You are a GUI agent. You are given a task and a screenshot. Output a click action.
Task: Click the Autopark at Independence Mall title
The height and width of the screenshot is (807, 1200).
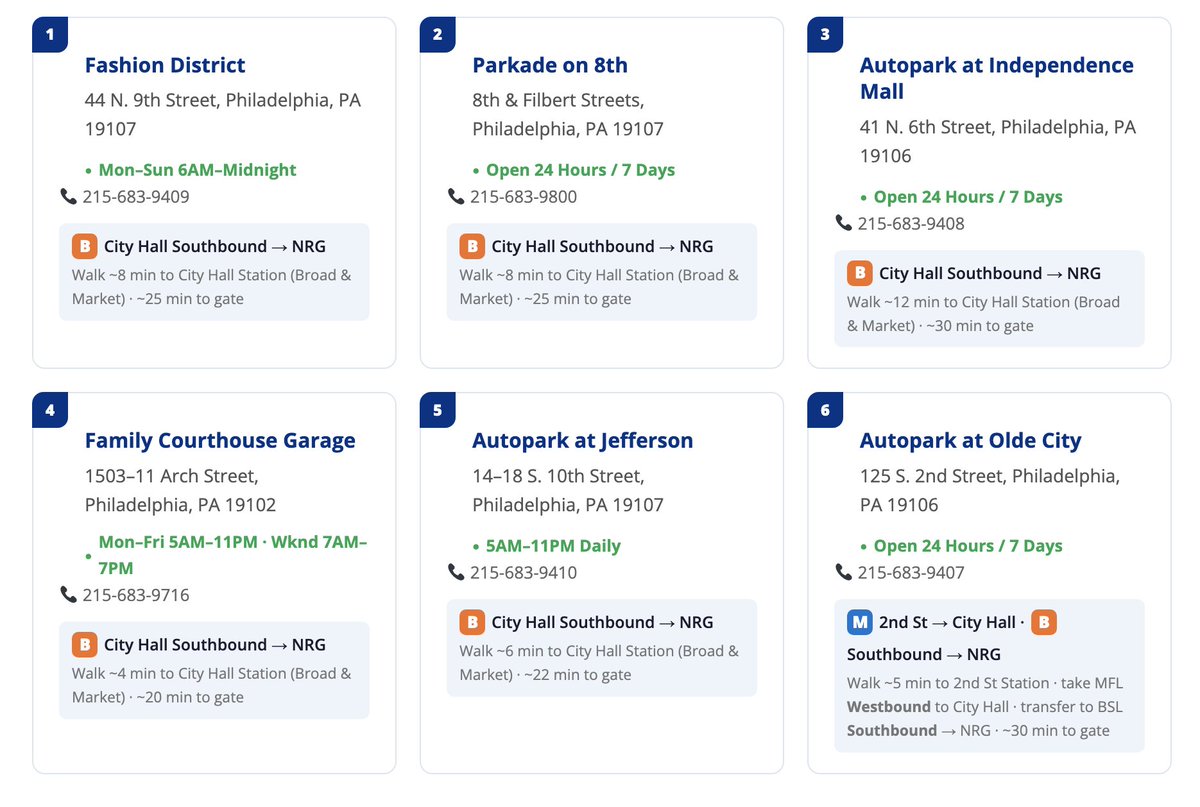click(996, 78)
